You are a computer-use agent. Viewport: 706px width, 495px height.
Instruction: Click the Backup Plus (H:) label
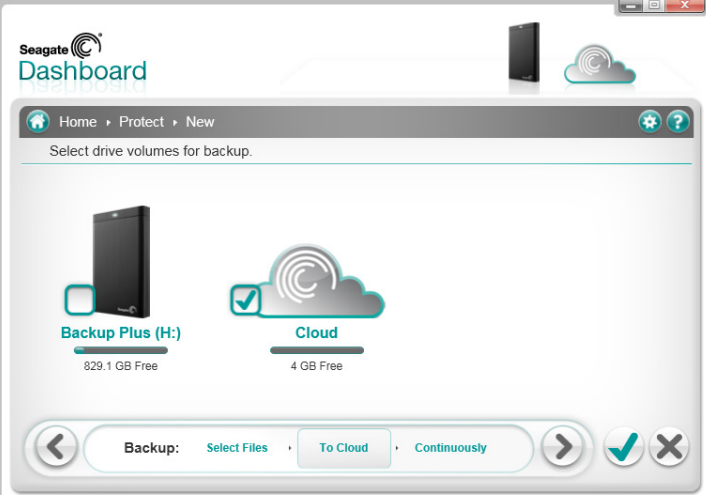[121, 332]
